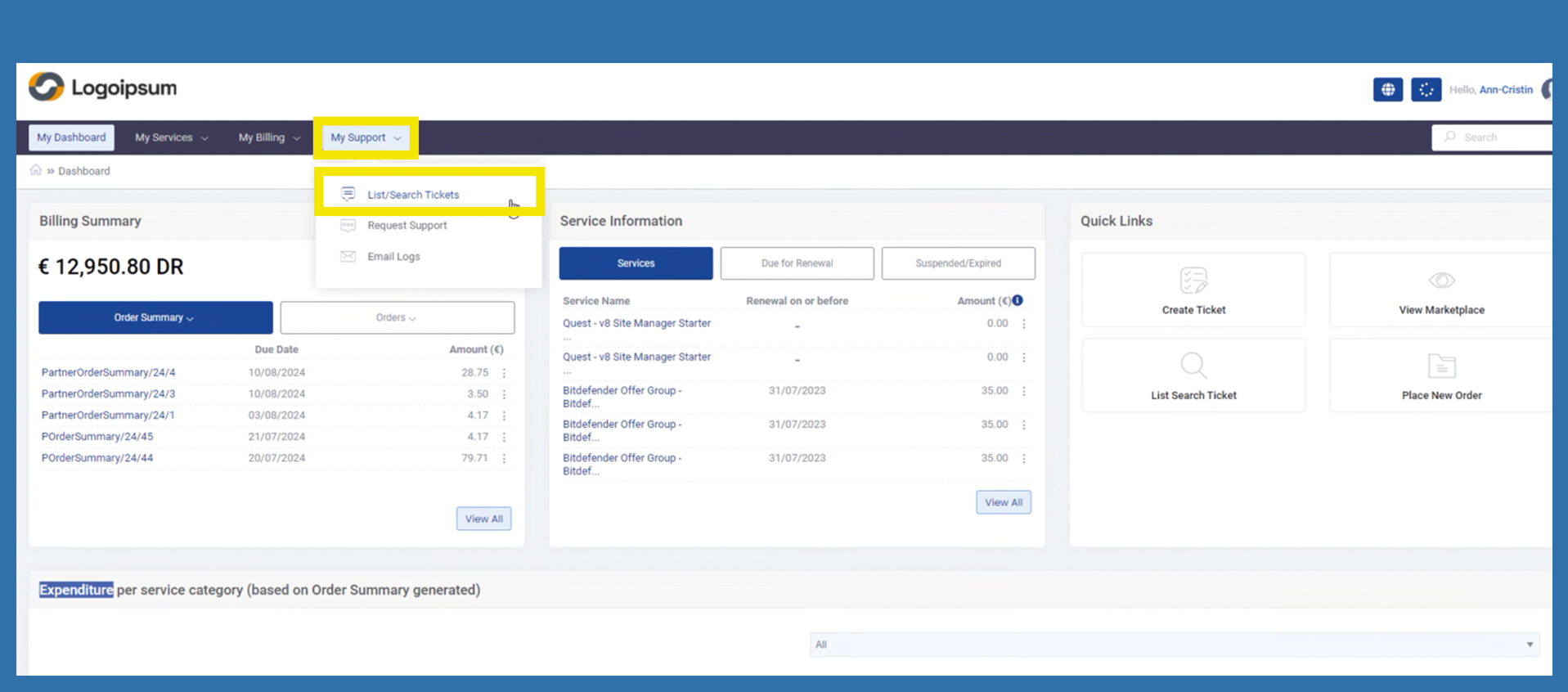Choose Request Support from the menu

pyautogui.click(x=407, y=226)
